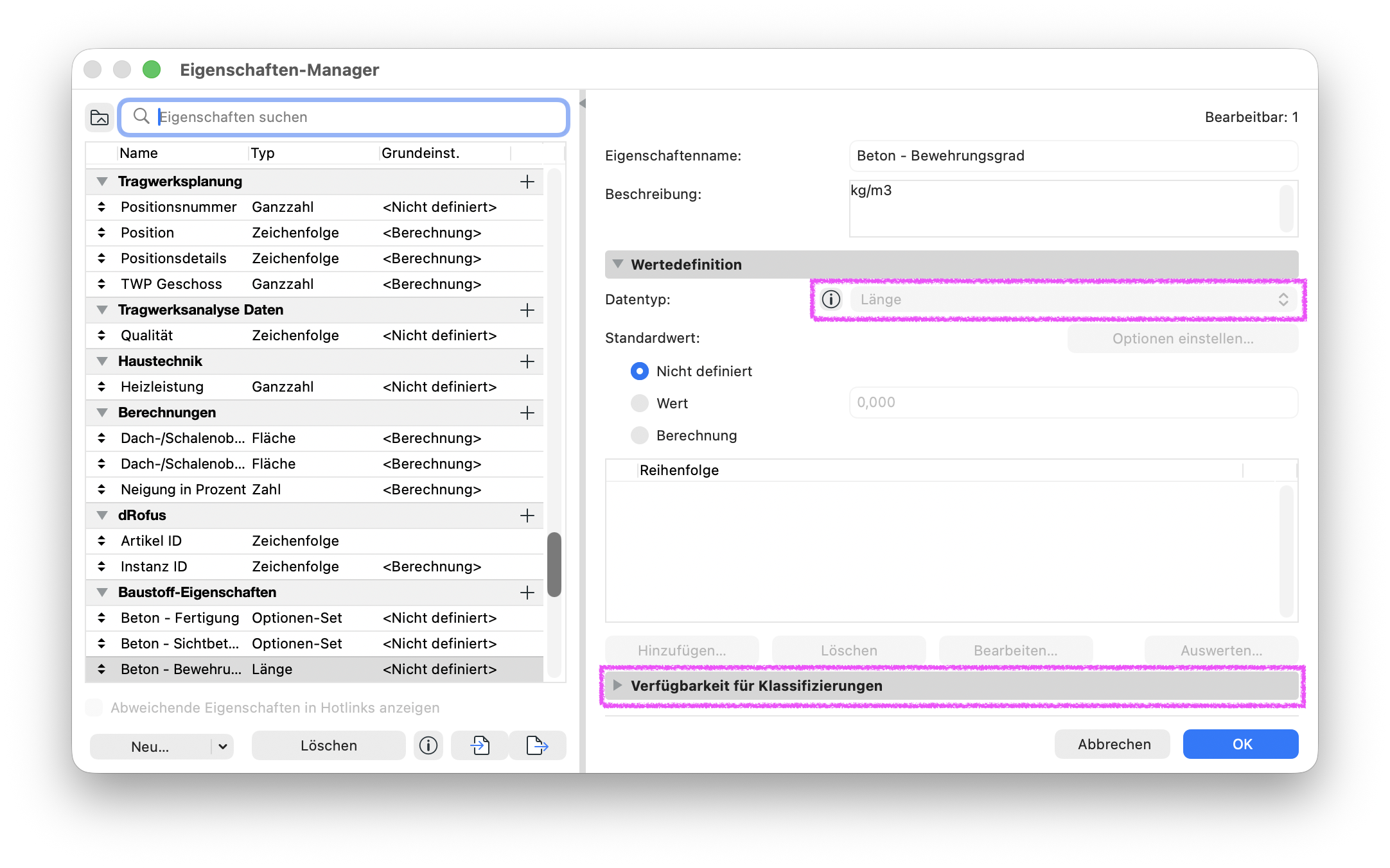
Task: Click the Löschen button below the property list
Action: [329, 745]
